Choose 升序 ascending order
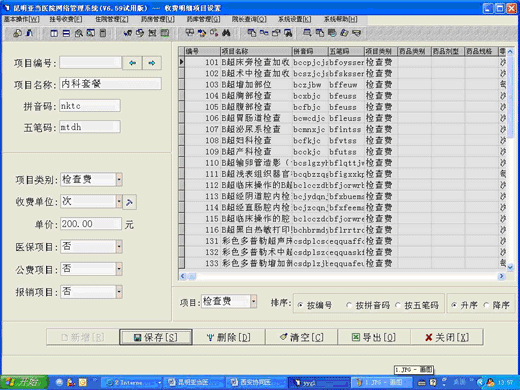The image size is (520, 390). click(464, 305)
